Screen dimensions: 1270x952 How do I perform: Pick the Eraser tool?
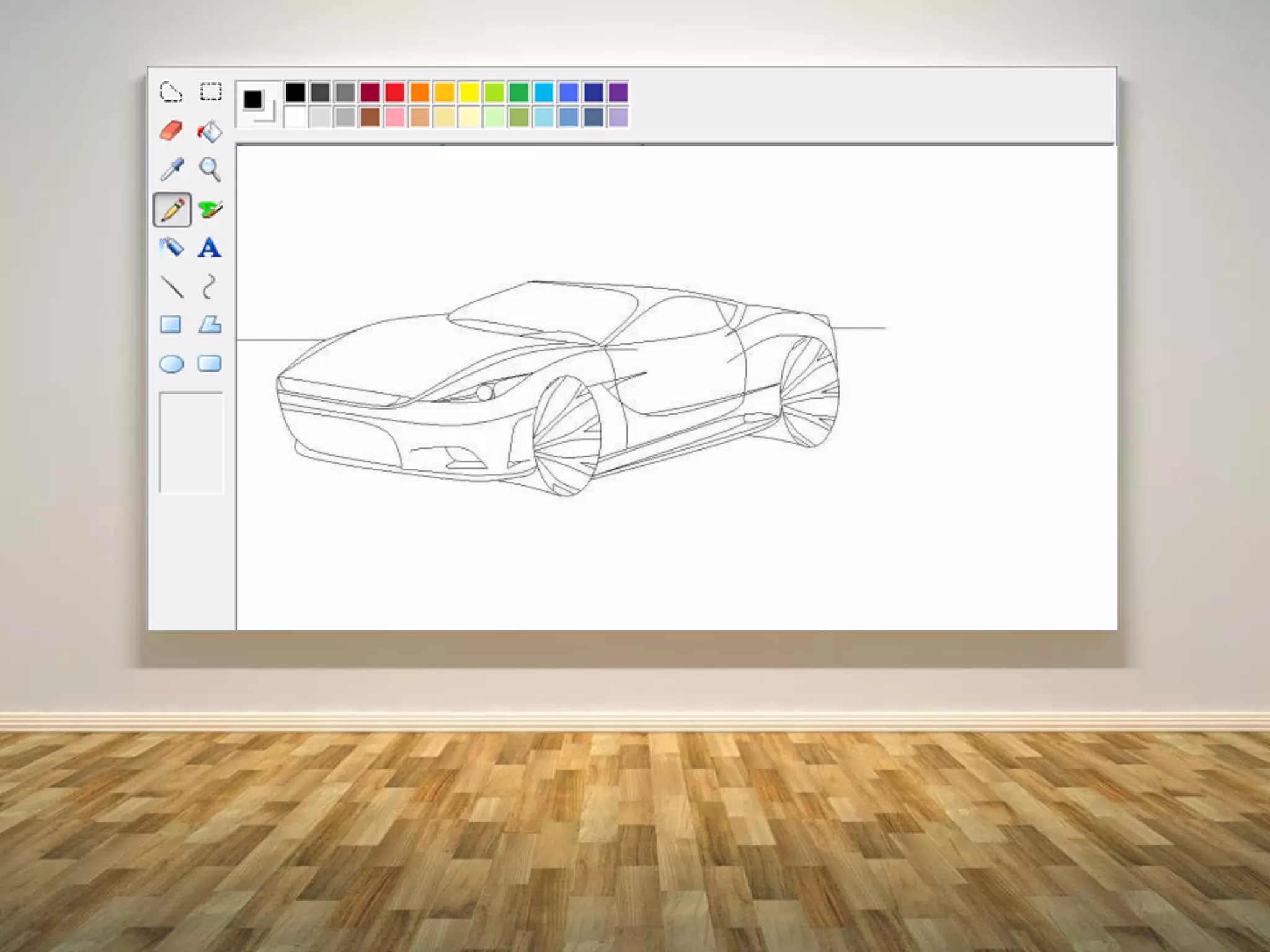171,131
